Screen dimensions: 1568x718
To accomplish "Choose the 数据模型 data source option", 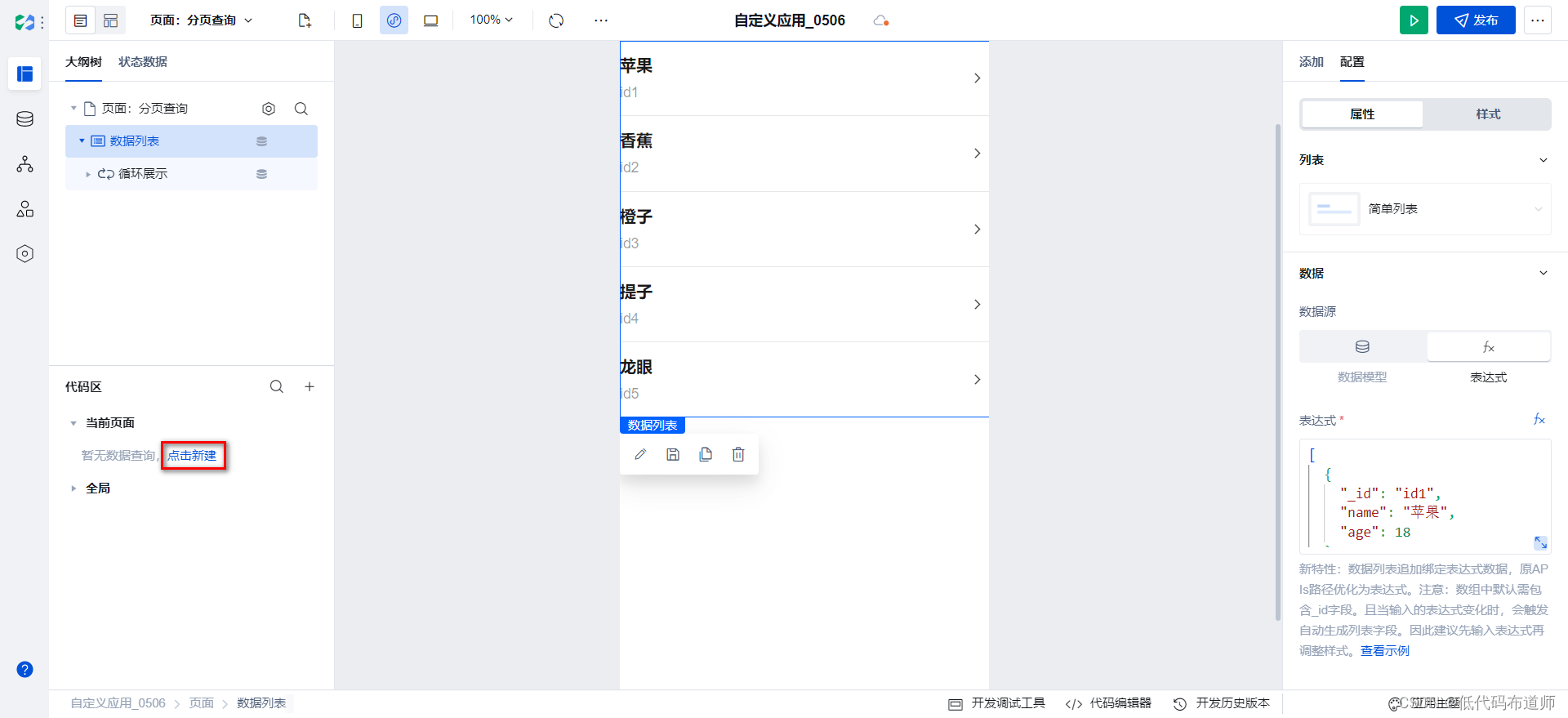I will pyautogui.click(x=1362, y=347).
